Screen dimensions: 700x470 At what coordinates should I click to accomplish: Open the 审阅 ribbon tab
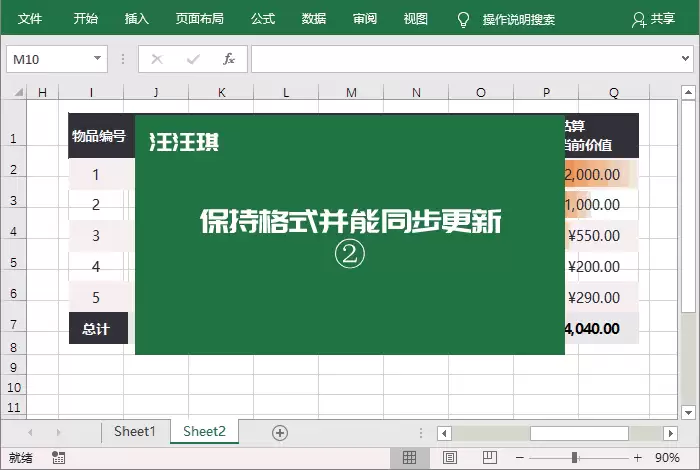pyautogui.click(x=365, y=19)
